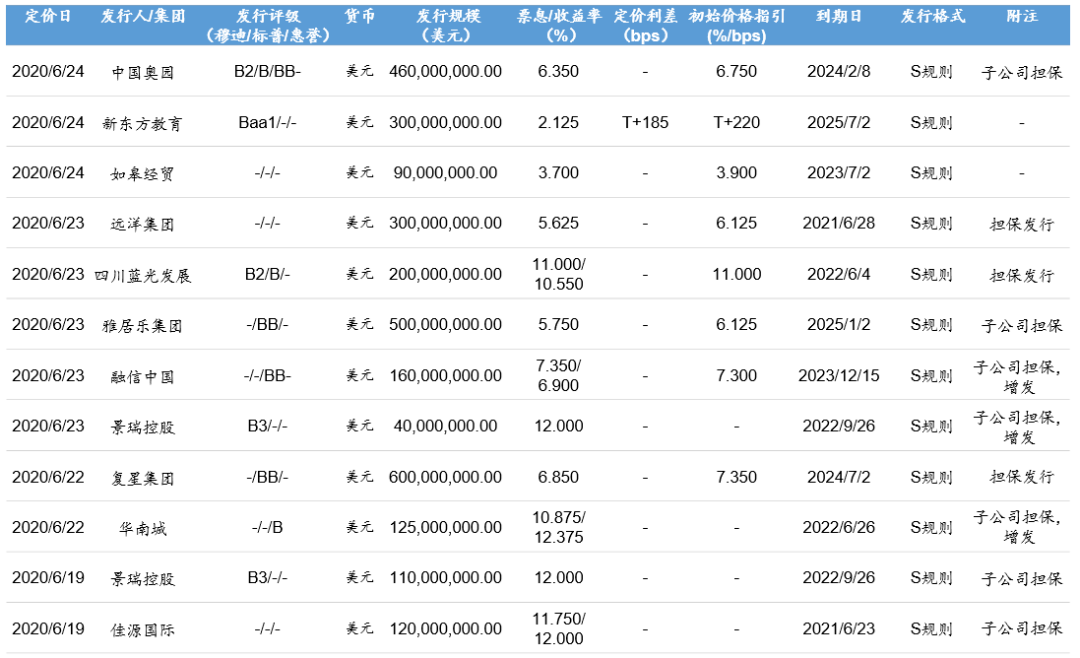Select maturity date 2023/12/15
The image size is (1080, 658).
839,376
